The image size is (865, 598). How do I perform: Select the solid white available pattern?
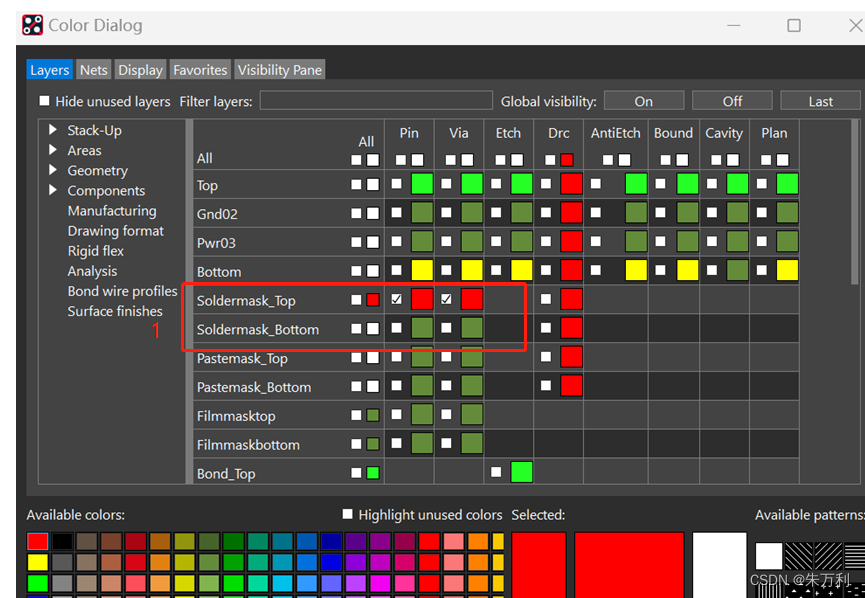click(x=768, y=556)
